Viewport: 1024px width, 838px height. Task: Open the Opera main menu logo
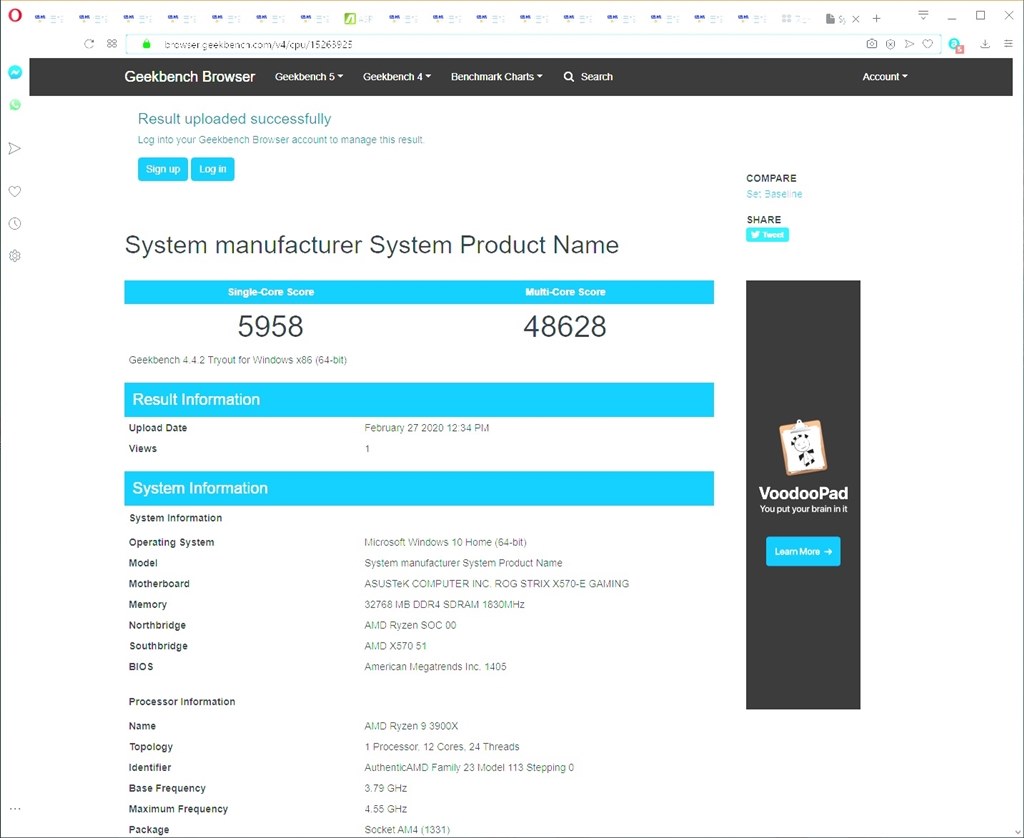(15, 16)
